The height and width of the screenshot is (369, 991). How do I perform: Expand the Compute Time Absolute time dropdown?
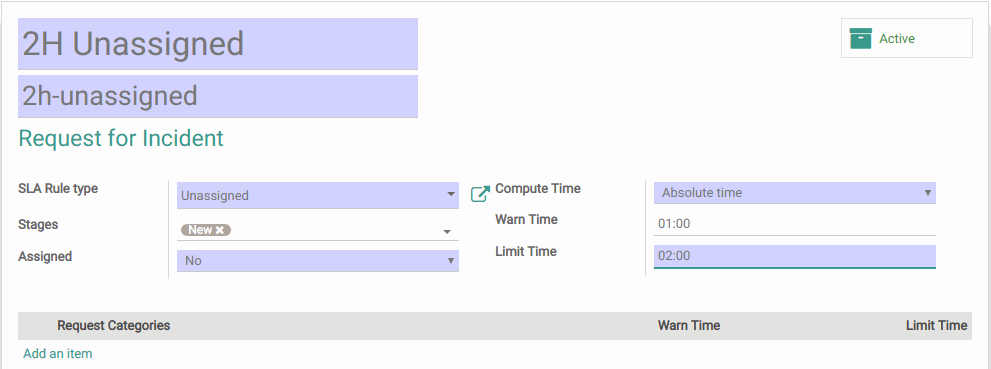point(794,193)
